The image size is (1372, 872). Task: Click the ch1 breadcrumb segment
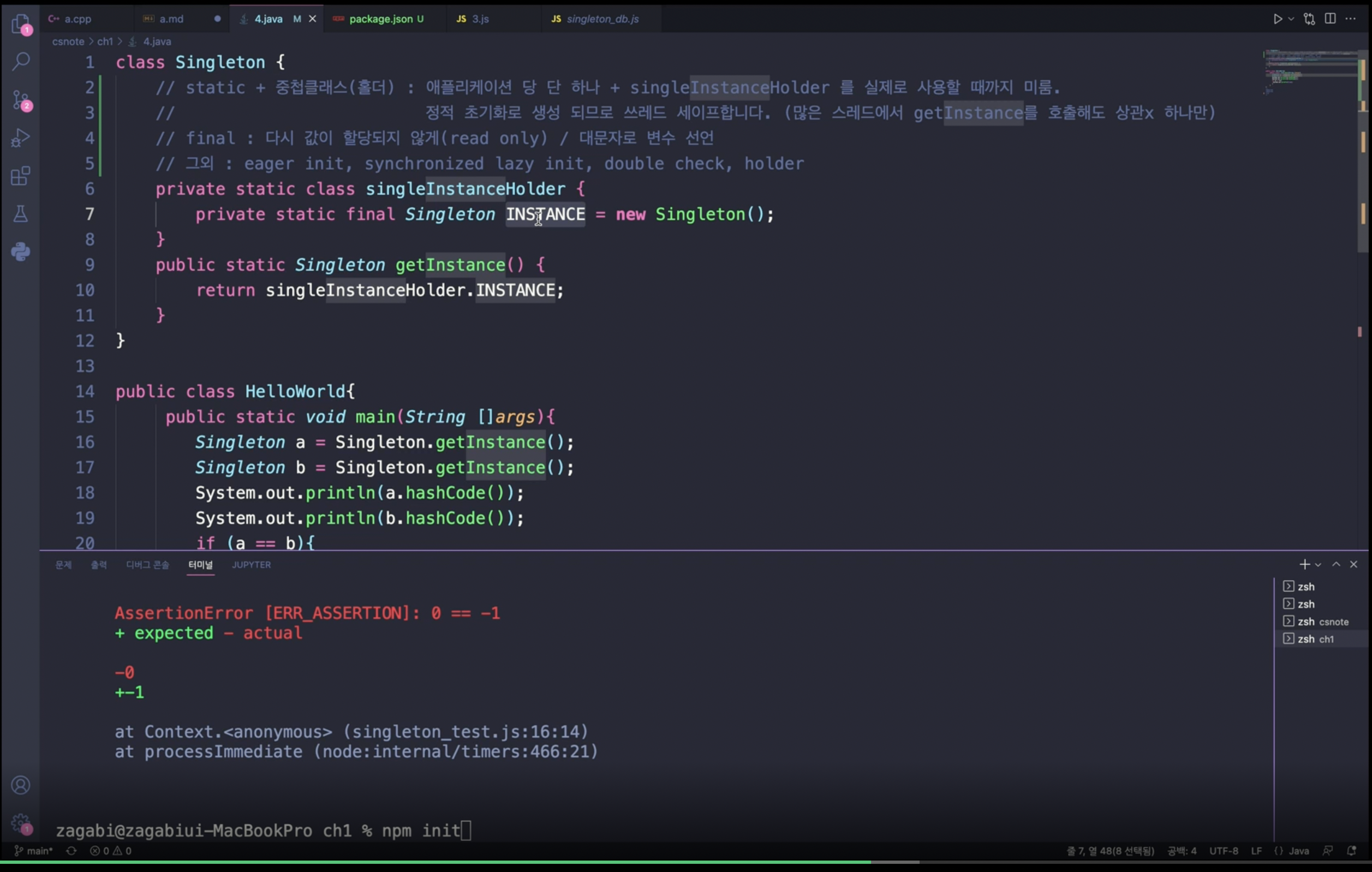pos(105,41)
